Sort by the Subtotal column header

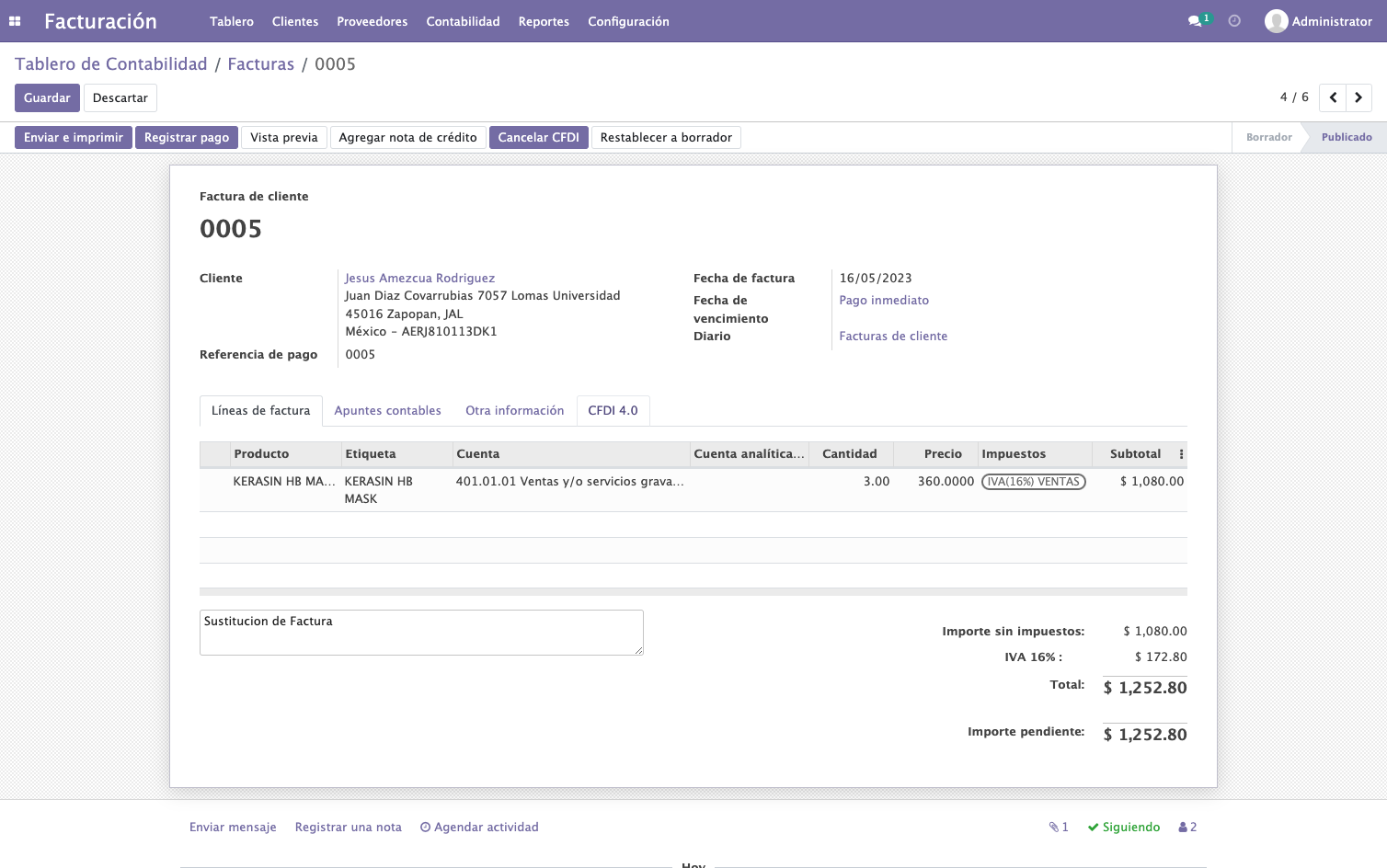pyautogui.click(x=1135, y=454)
